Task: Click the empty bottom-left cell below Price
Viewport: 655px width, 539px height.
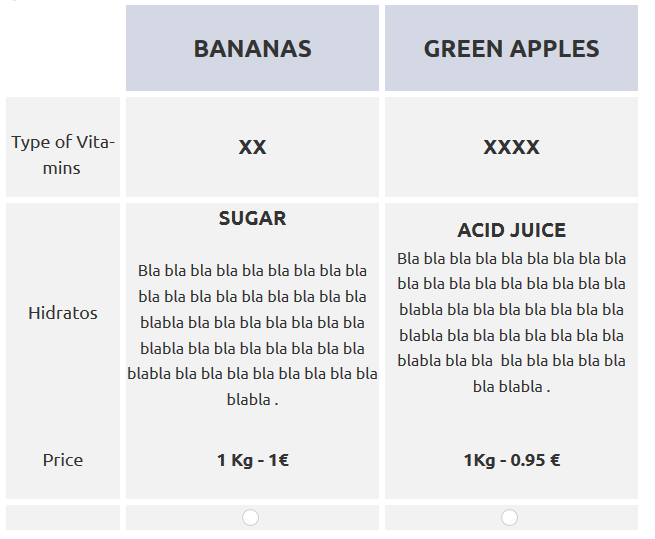Action: point(63,517)
